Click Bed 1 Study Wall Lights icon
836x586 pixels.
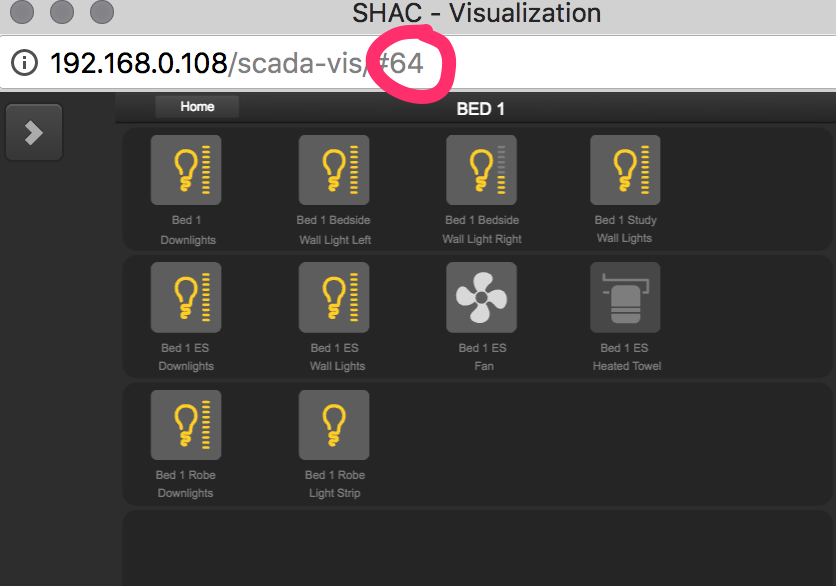[625, 170]
